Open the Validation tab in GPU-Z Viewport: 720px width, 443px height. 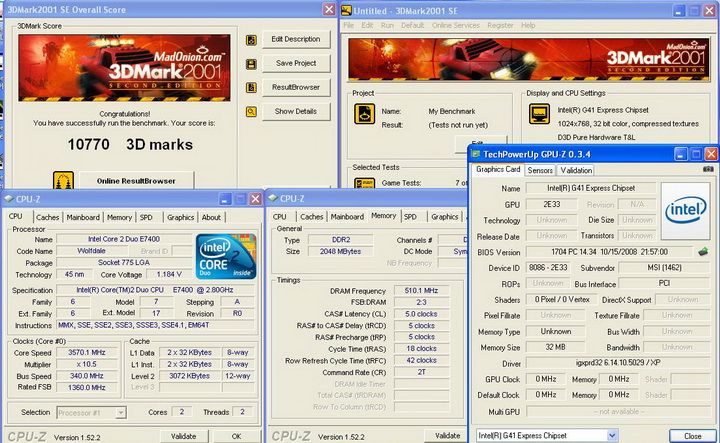point(576,170)
